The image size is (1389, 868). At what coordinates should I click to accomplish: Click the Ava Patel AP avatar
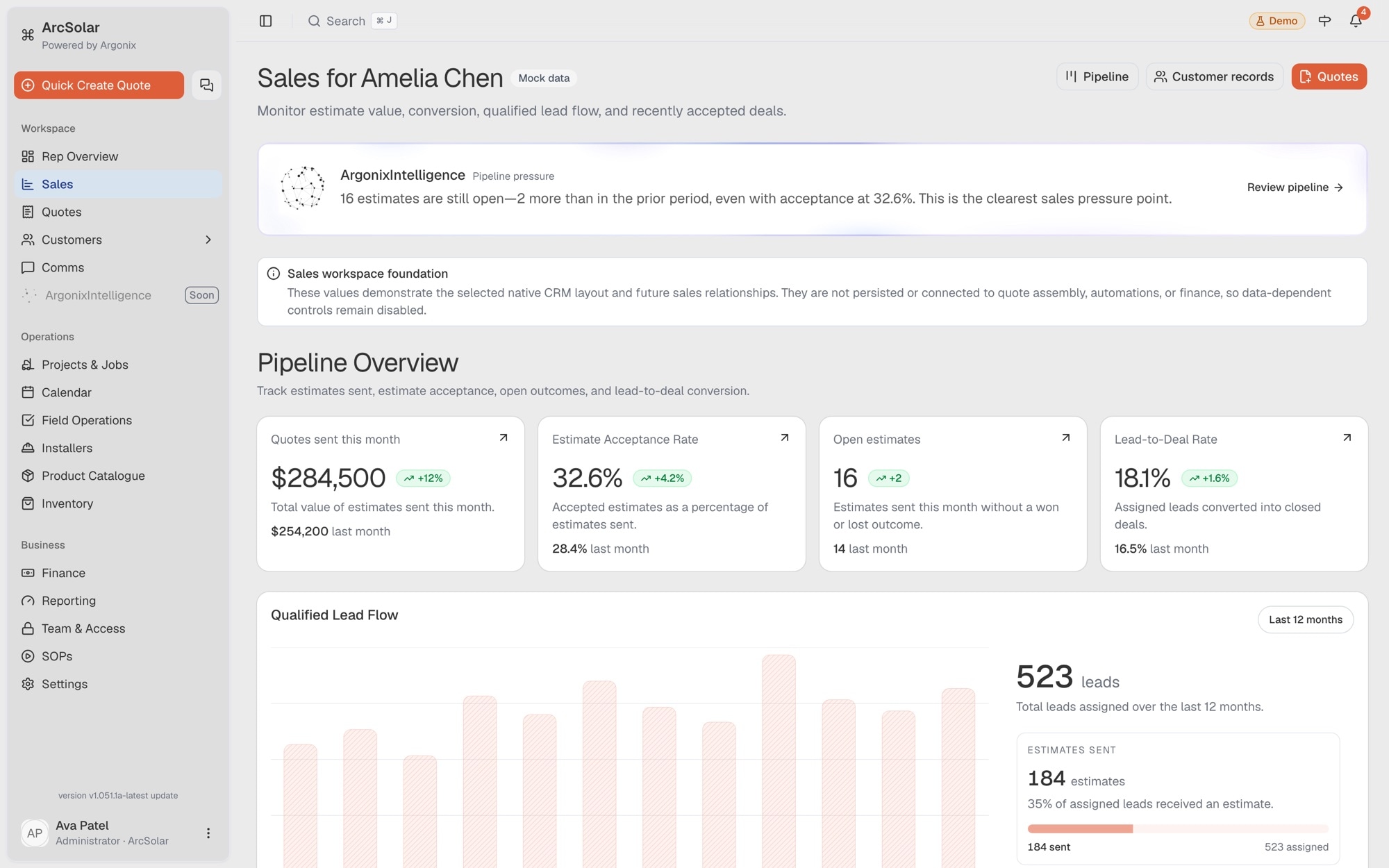coord(35,833)
